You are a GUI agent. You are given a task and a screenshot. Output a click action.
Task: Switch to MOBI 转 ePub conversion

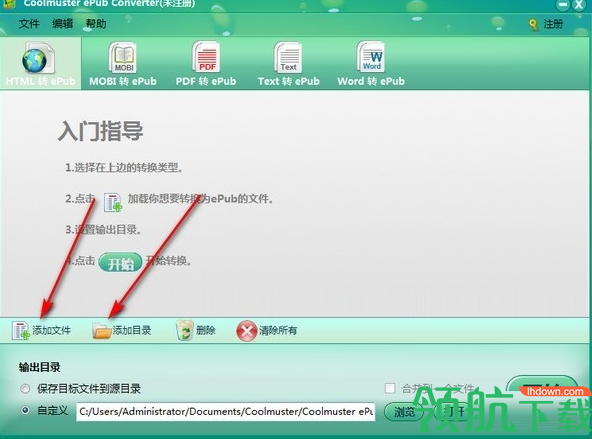[x=123, y=63]
